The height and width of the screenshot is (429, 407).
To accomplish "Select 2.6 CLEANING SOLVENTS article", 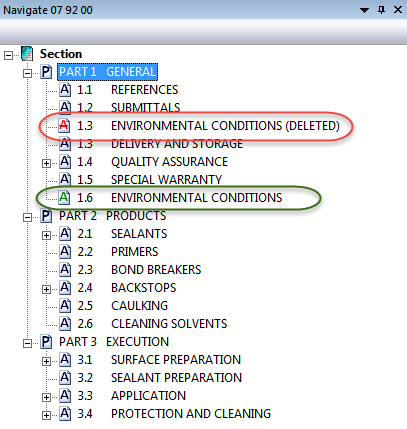I will coord(152,324).
